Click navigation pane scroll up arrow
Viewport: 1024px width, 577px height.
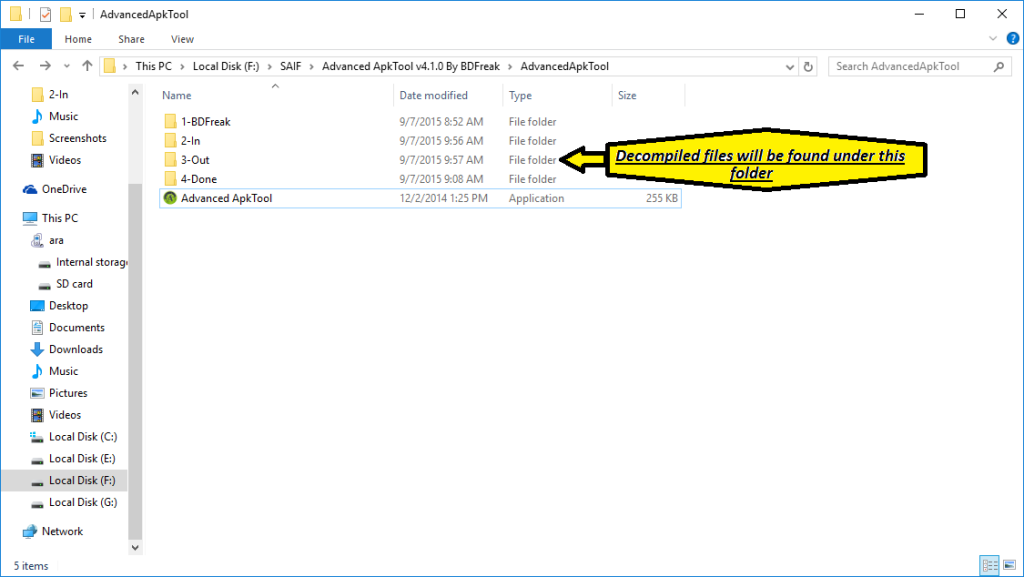coord(135,92)
